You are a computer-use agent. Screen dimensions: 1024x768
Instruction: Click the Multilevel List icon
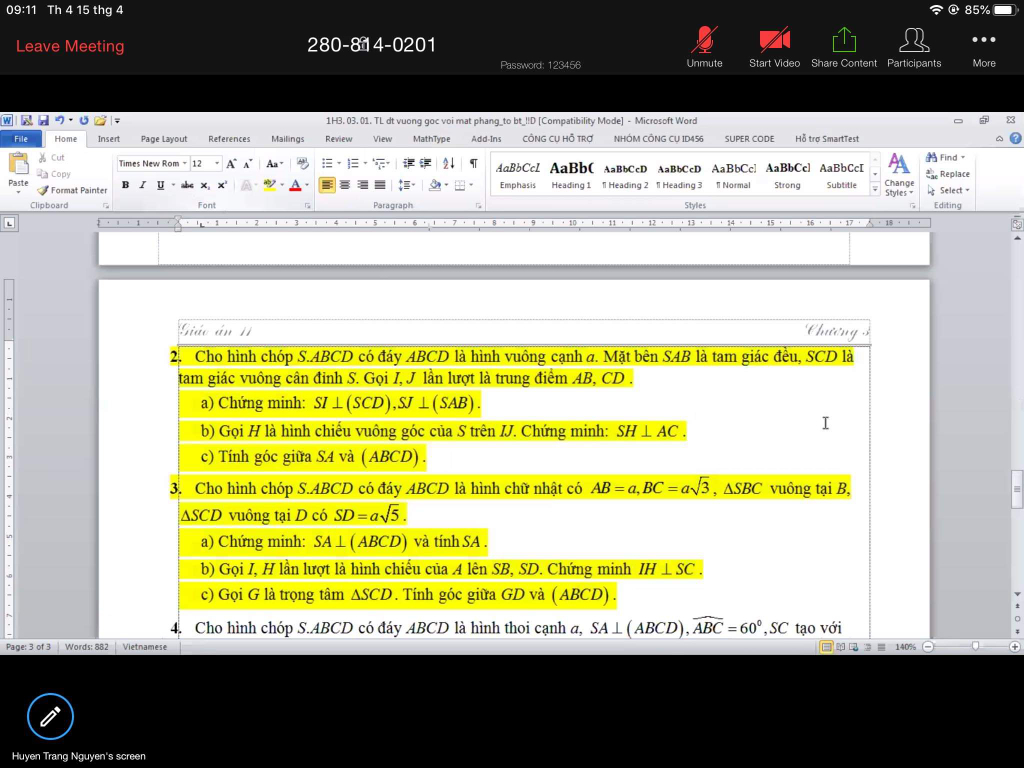click(378, 163)
